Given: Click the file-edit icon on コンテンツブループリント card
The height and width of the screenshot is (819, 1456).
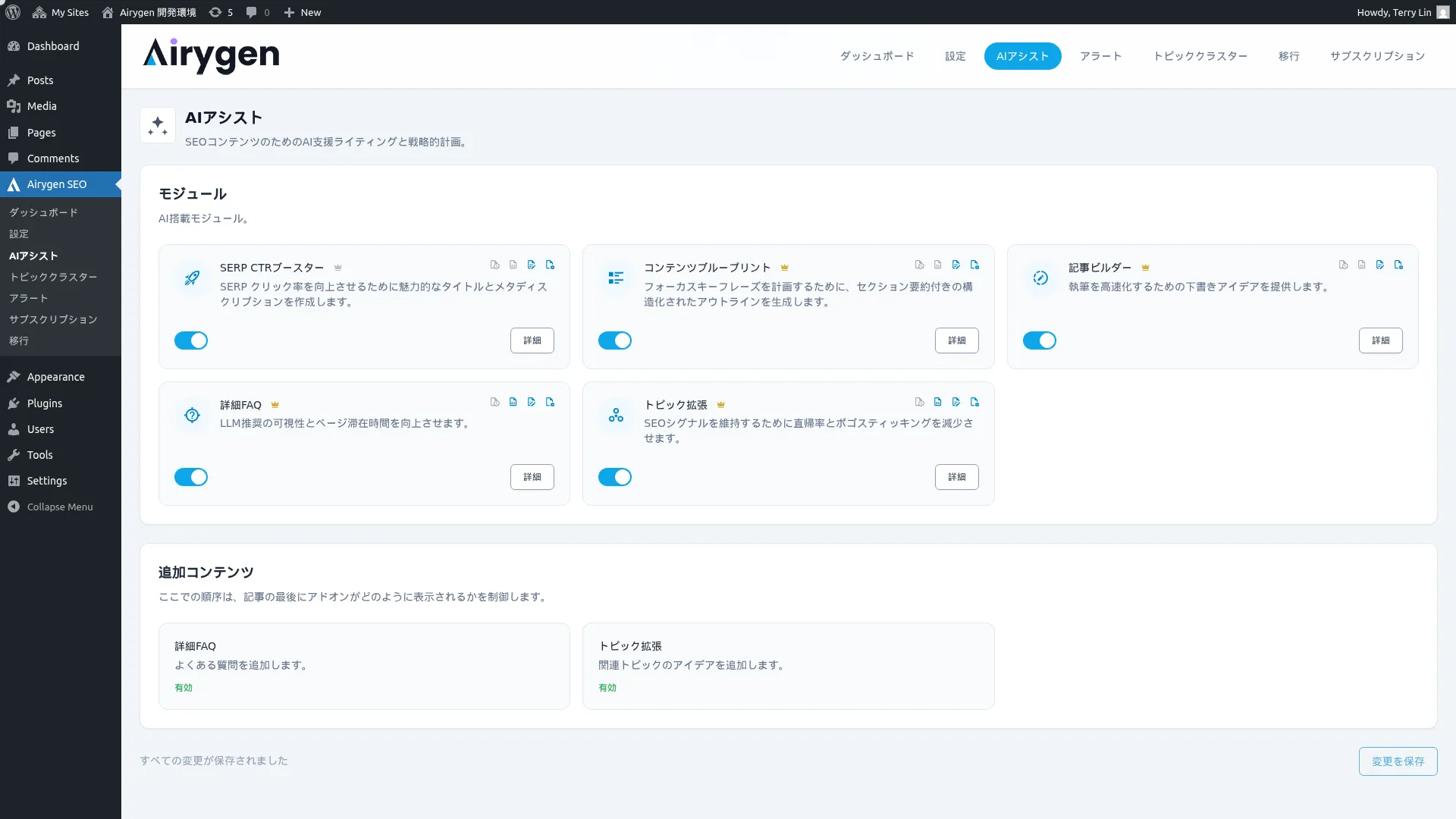Looking at the screenshot, I should (956, 265).
